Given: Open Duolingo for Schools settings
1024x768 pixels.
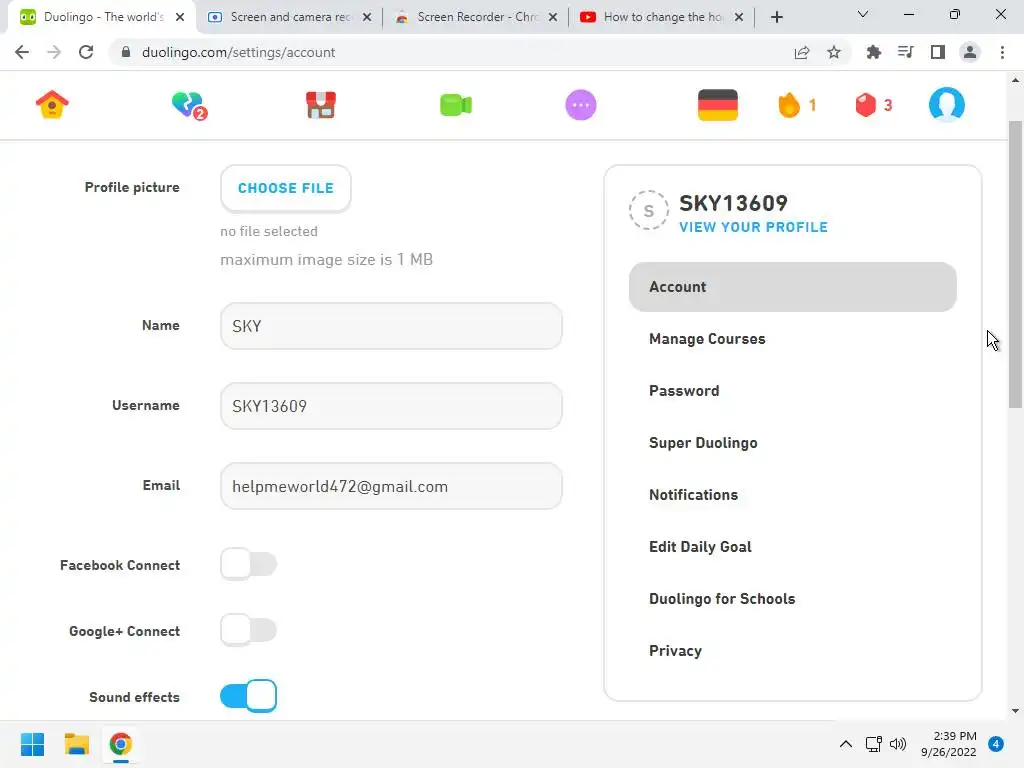Looking at the screenshot, I should [793, 599].
